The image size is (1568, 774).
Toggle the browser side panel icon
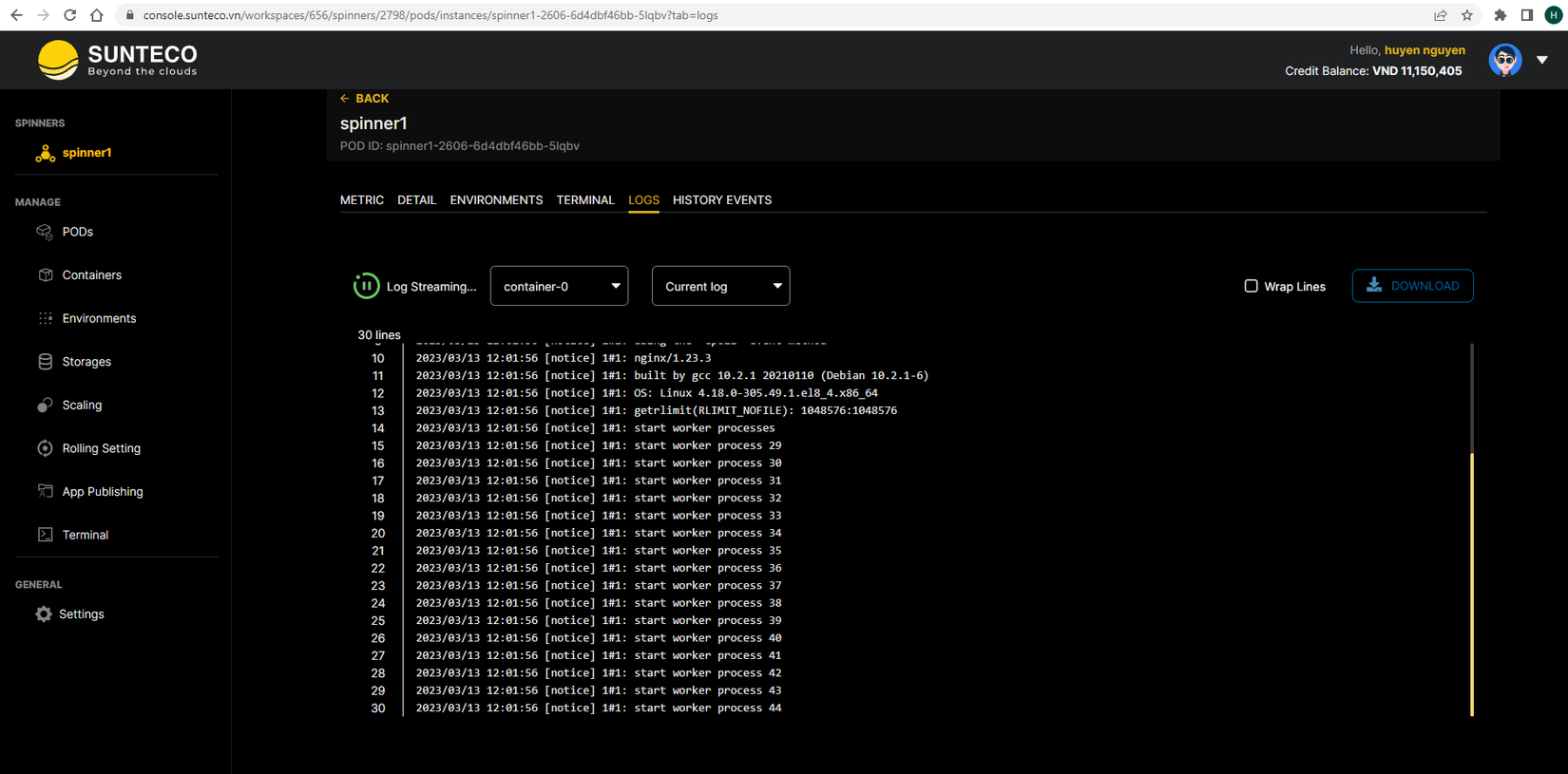coord(1527,15)
